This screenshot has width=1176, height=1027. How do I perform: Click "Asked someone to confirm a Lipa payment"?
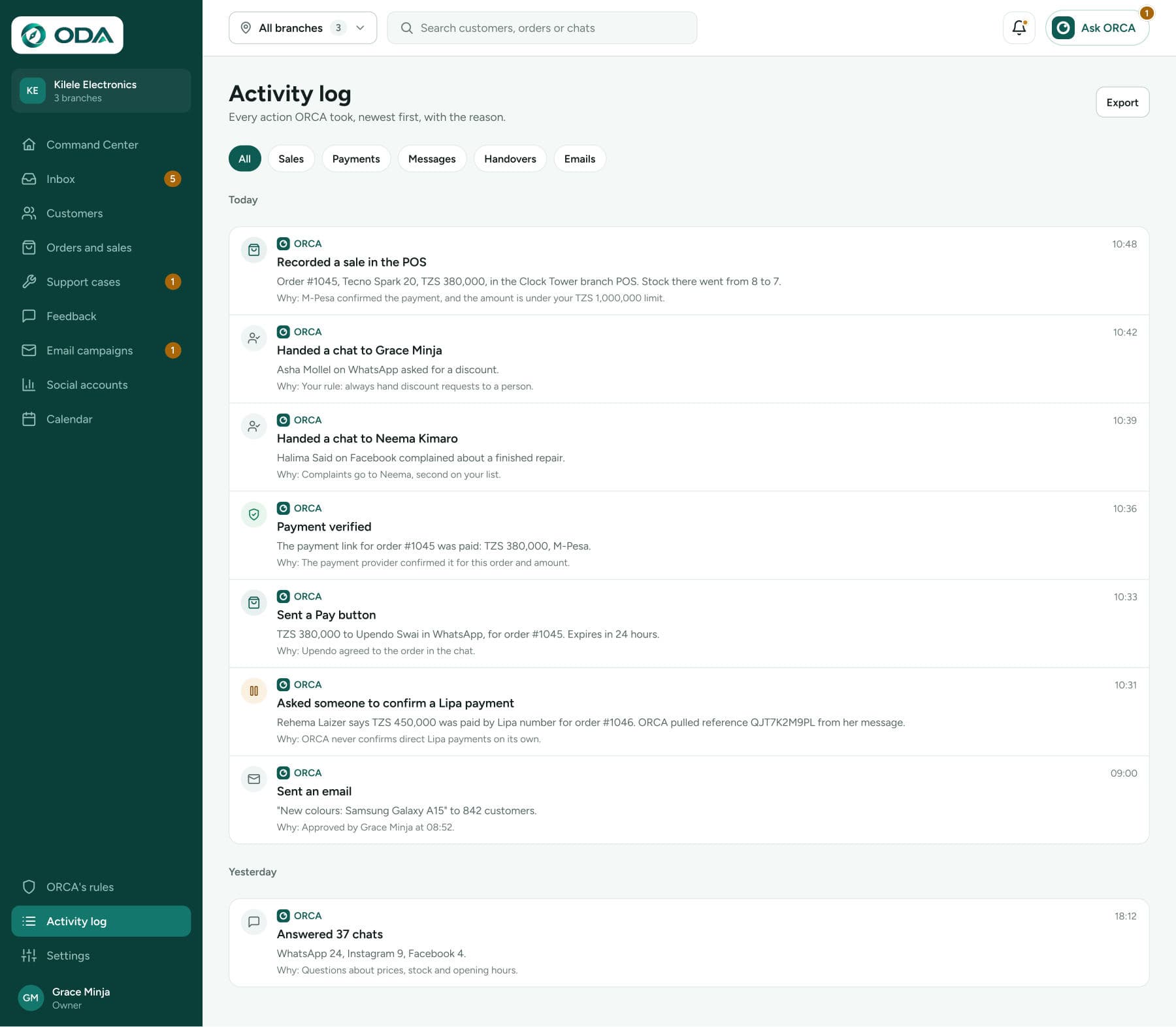[395, 703]
